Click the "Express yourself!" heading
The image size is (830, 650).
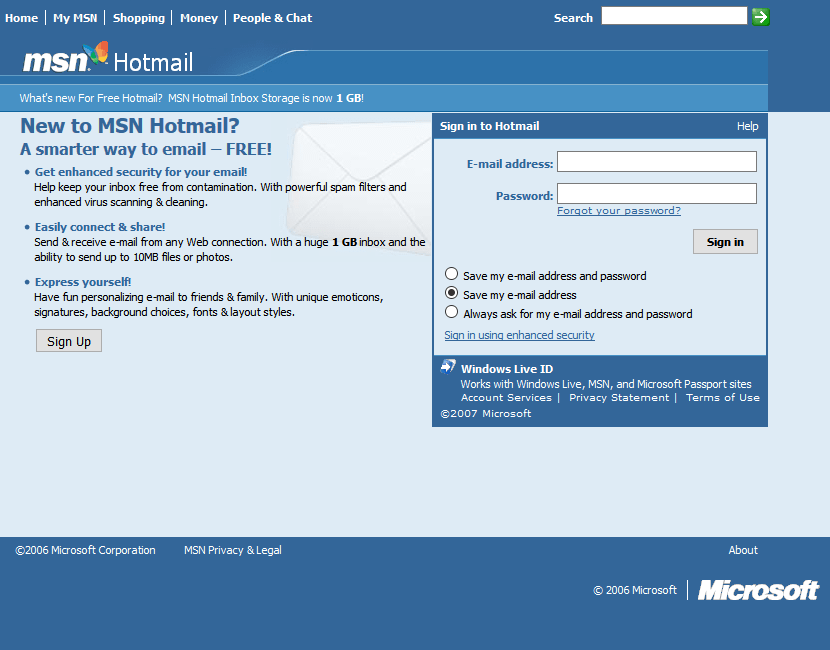pyautogui.click(x=83, y=282)
